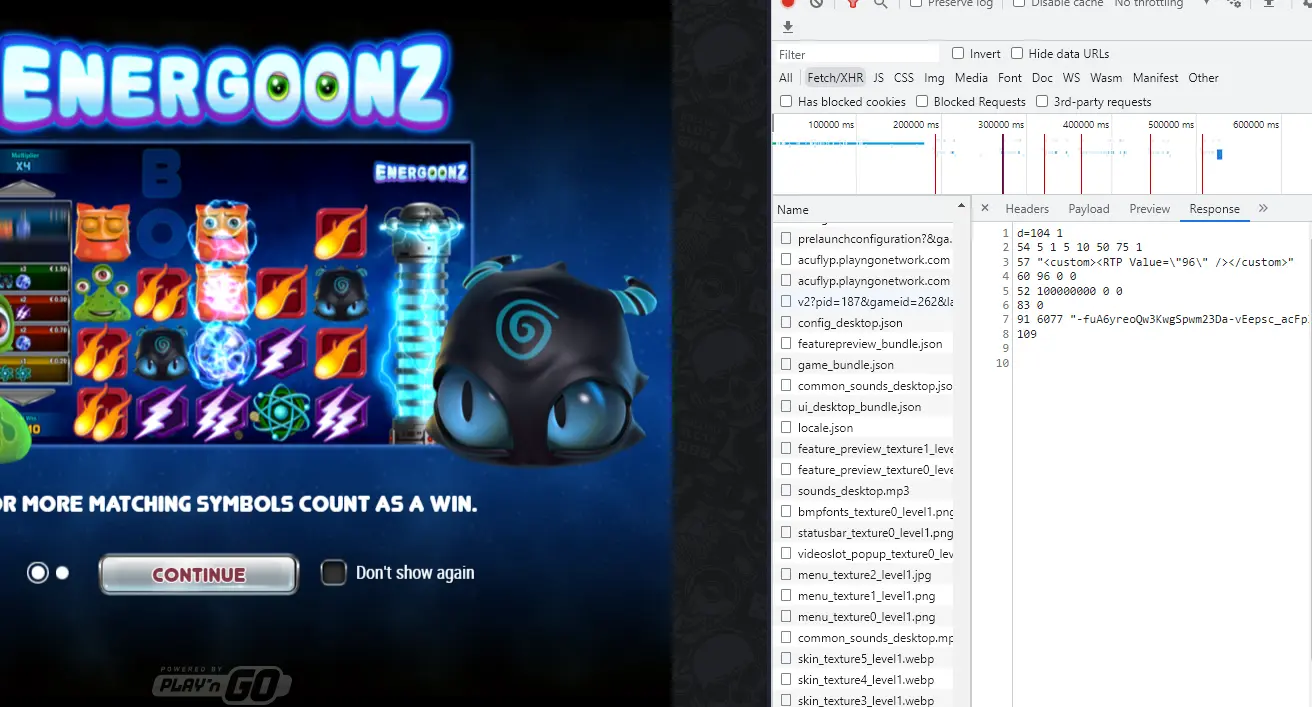The height and width of the screenshot is (707, 1312).
Task: Select config_desktop.json request
Action: click(865, 322)
